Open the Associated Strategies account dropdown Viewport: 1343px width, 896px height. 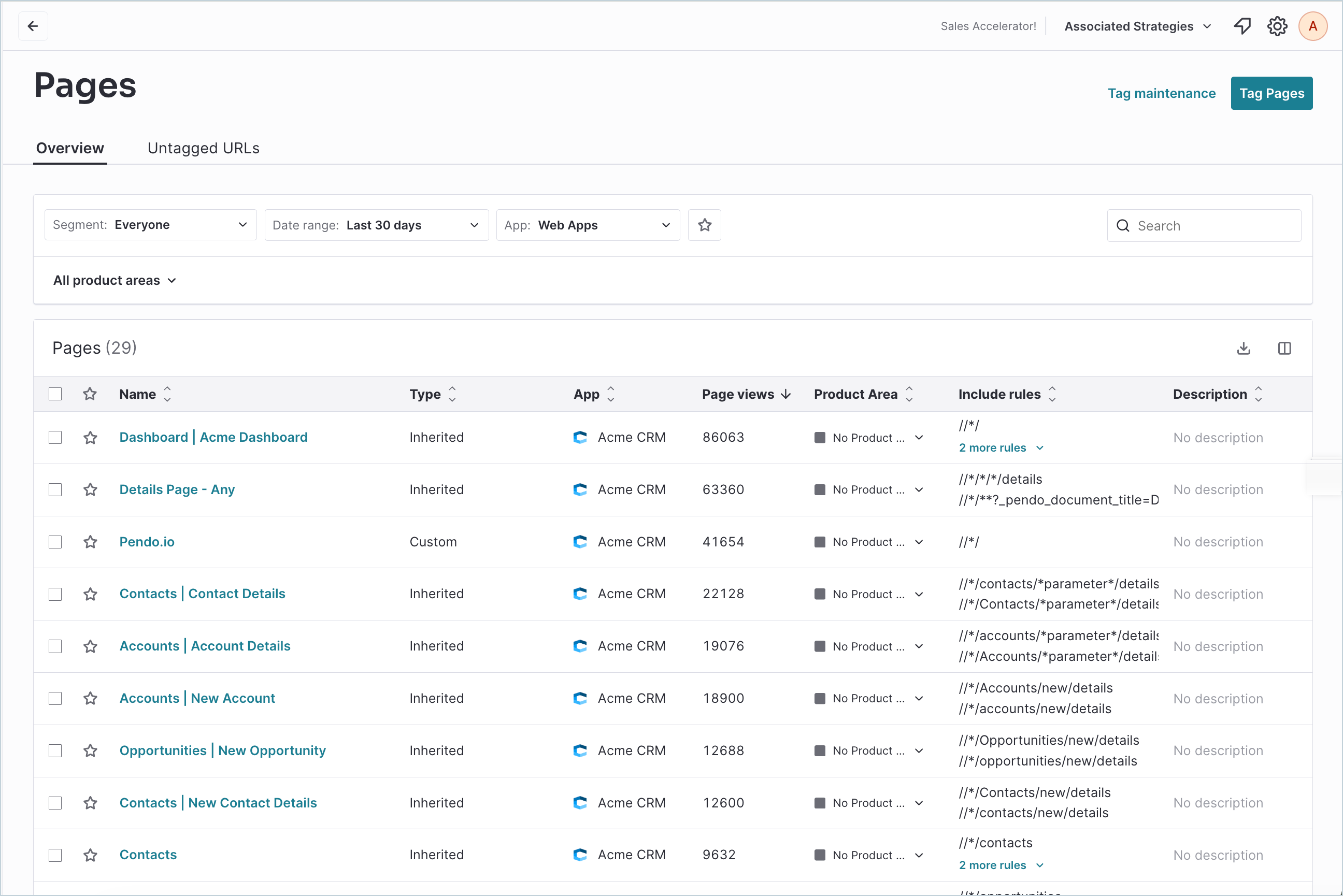1138,26
